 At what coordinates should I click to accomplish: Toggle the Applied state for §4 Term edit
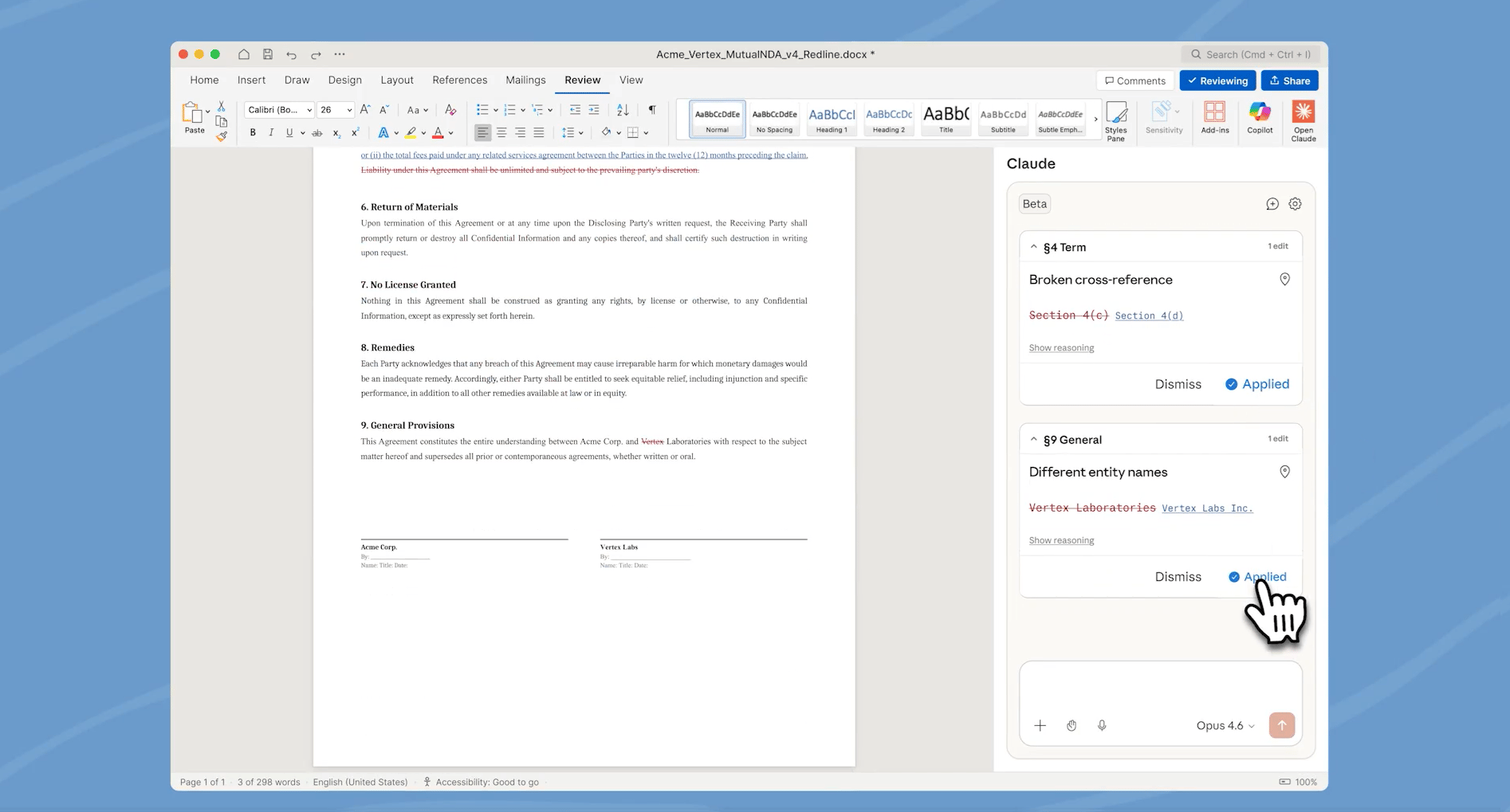tap(1256, 384)
